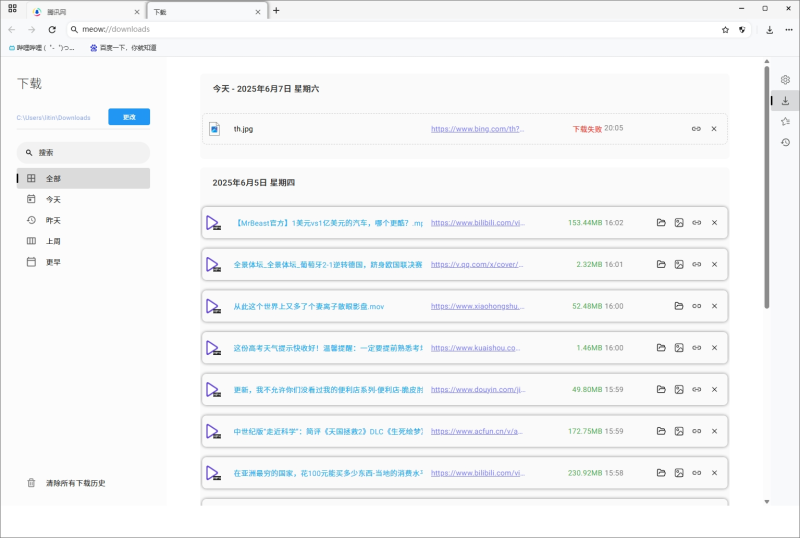Click the image icon on the v.qq.com row

coord(679,265)
